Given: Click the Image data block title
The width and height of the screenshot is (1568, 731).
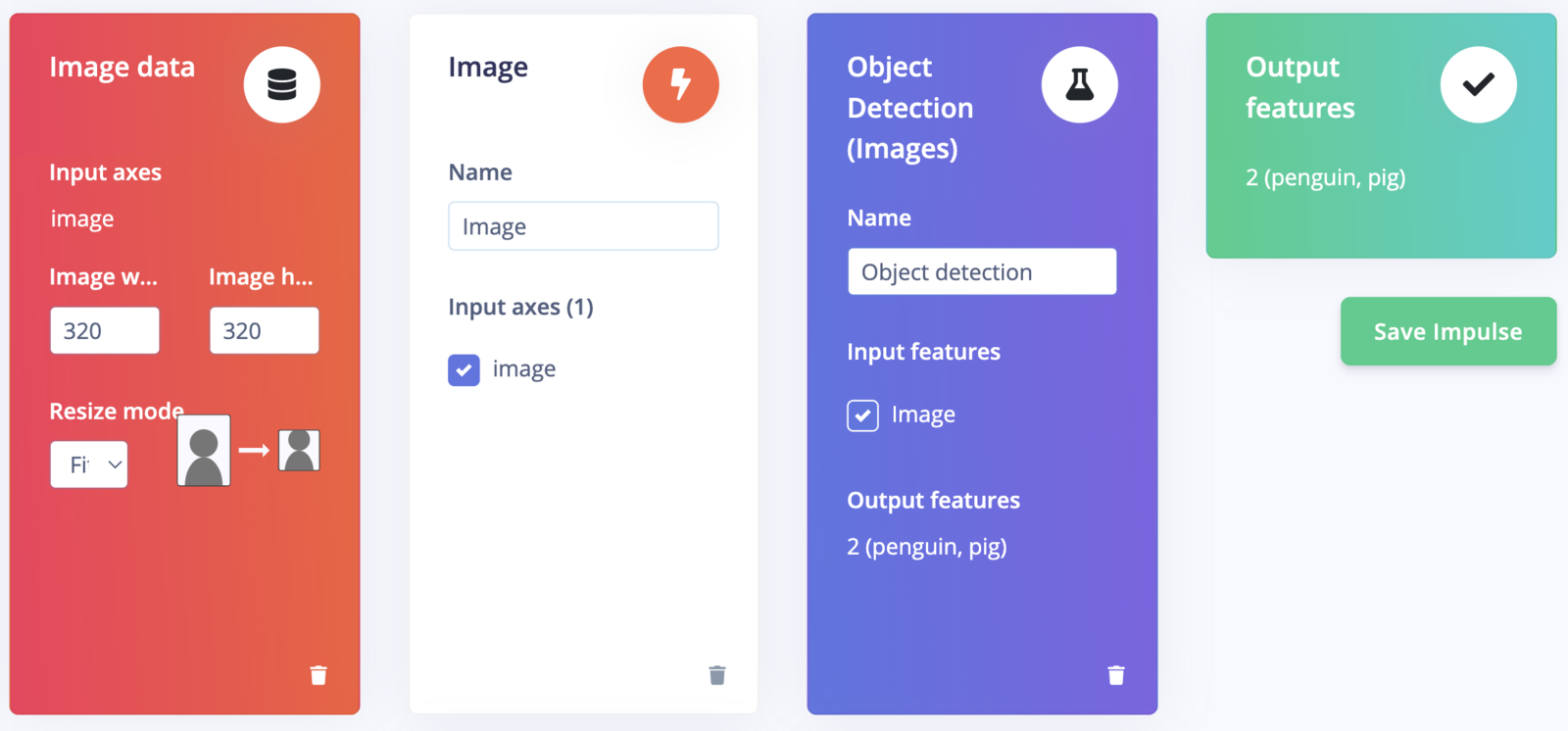Looking at the screenshot, I should tap(122, 68).
